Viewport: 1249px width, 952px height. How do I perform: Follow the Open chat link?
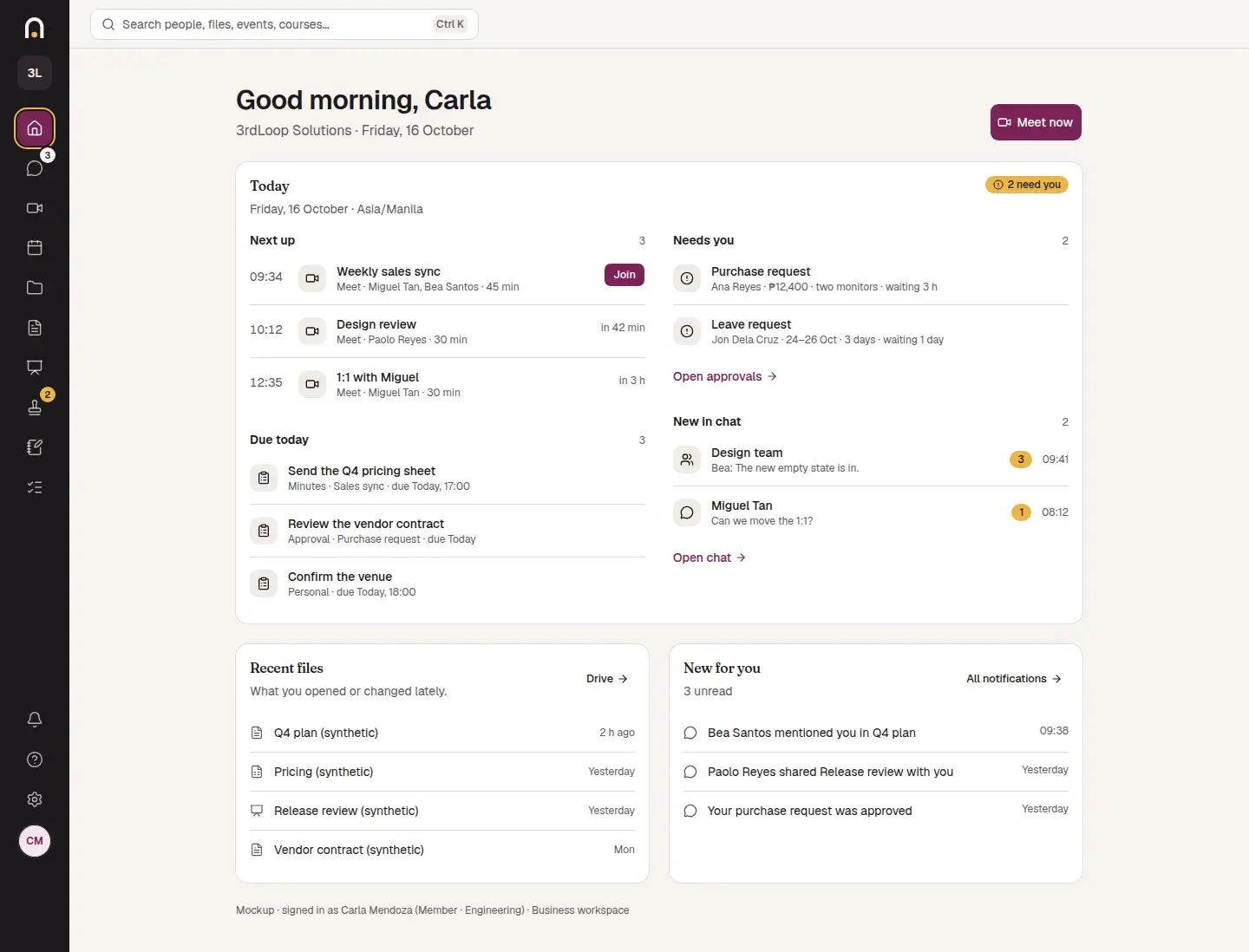point(710,558)
